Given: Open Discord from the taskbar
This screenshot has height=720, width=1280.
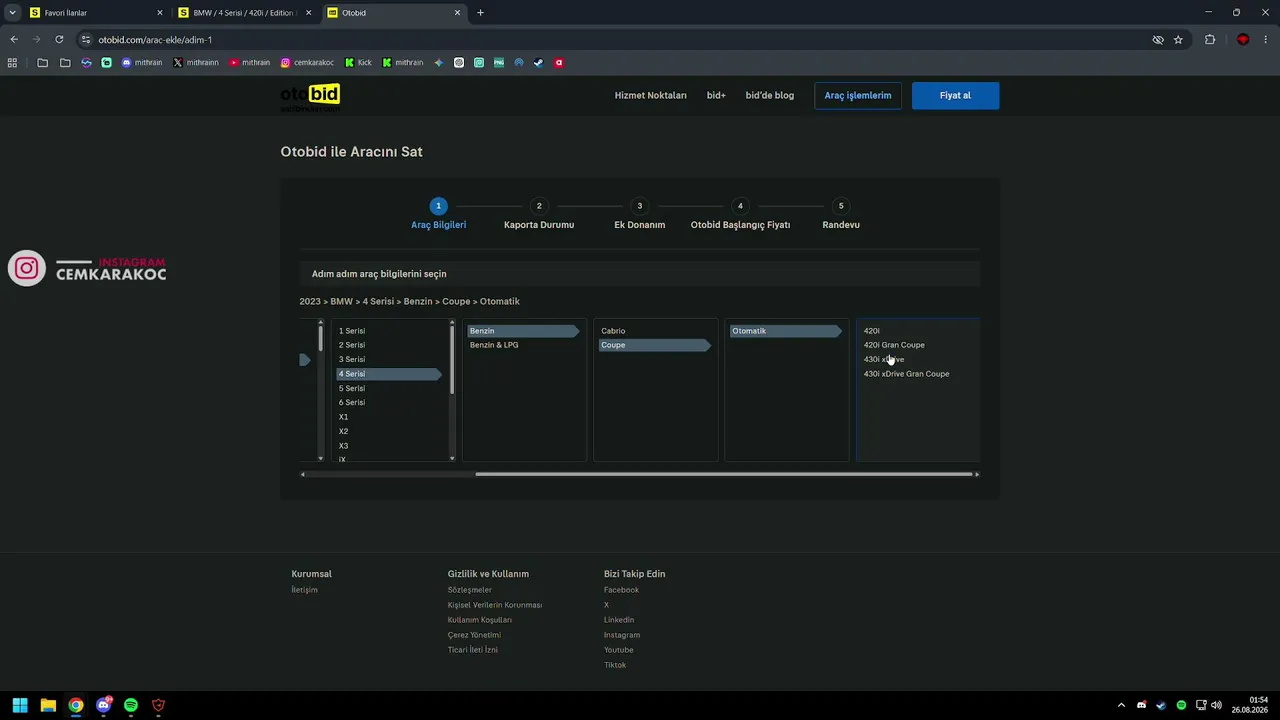Looking at the screenshot, I should pyautogui.click(x=103, y=705).
